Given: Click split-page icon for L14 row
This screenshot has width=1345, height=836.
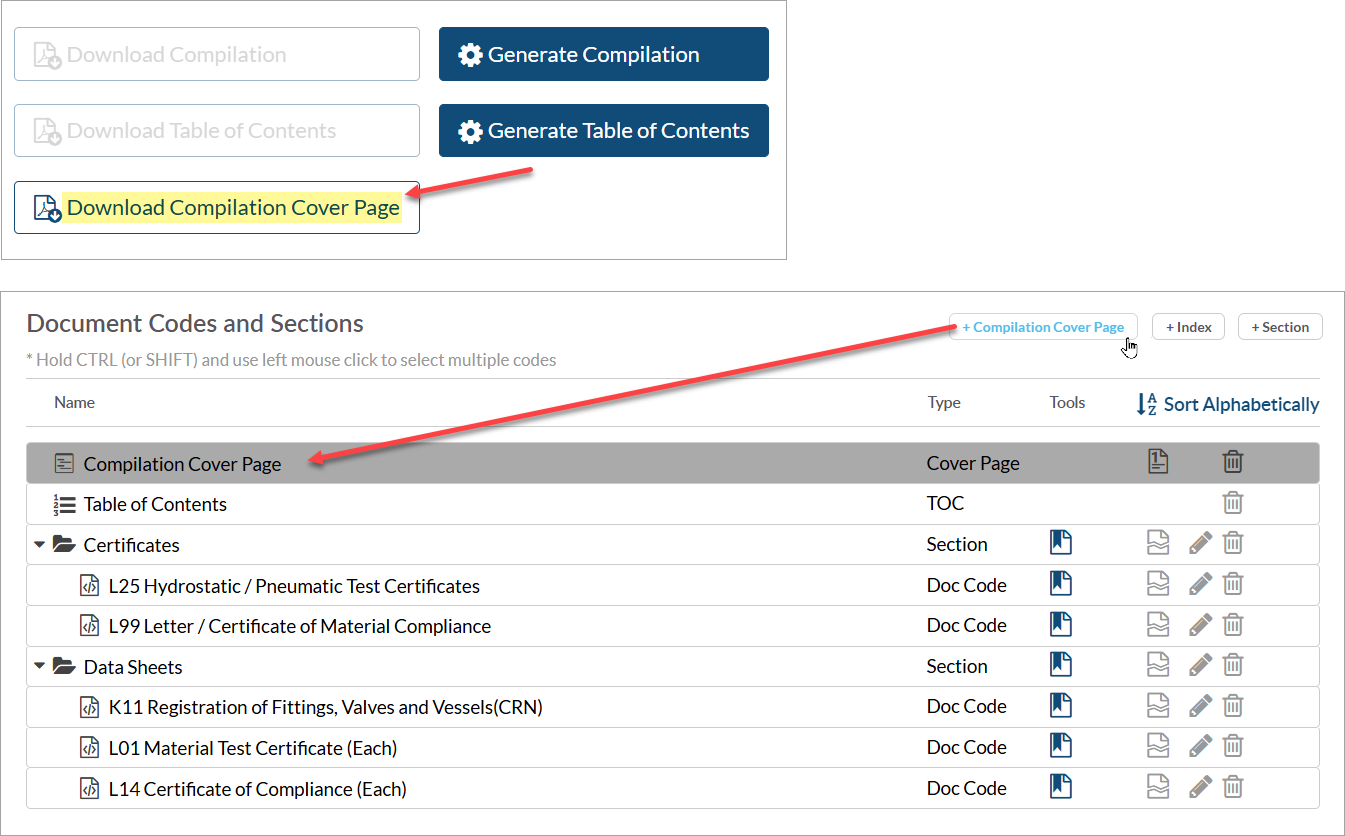Looking at the screenshot, I should (x=1158, y=786).
